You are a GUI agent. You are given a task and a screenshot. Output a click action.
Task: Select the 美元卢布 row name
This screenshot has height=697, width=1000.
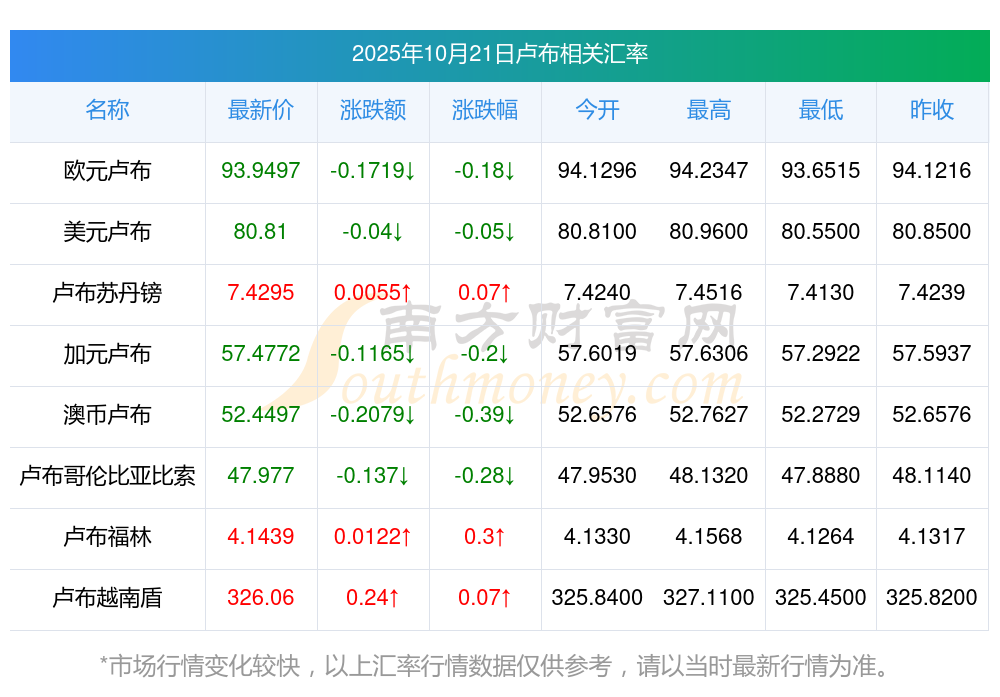click(107, 231)
